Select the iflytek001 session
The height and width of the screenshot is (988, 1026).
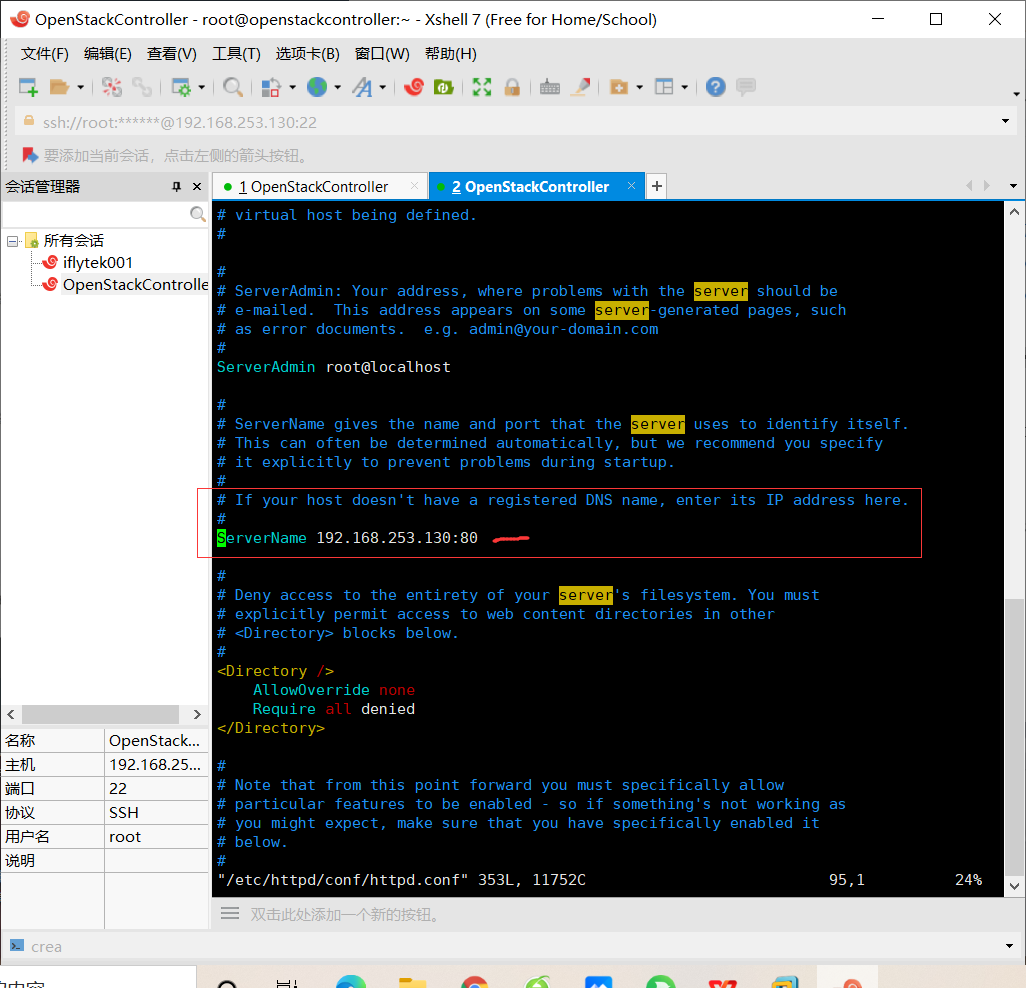pos(97,262)
